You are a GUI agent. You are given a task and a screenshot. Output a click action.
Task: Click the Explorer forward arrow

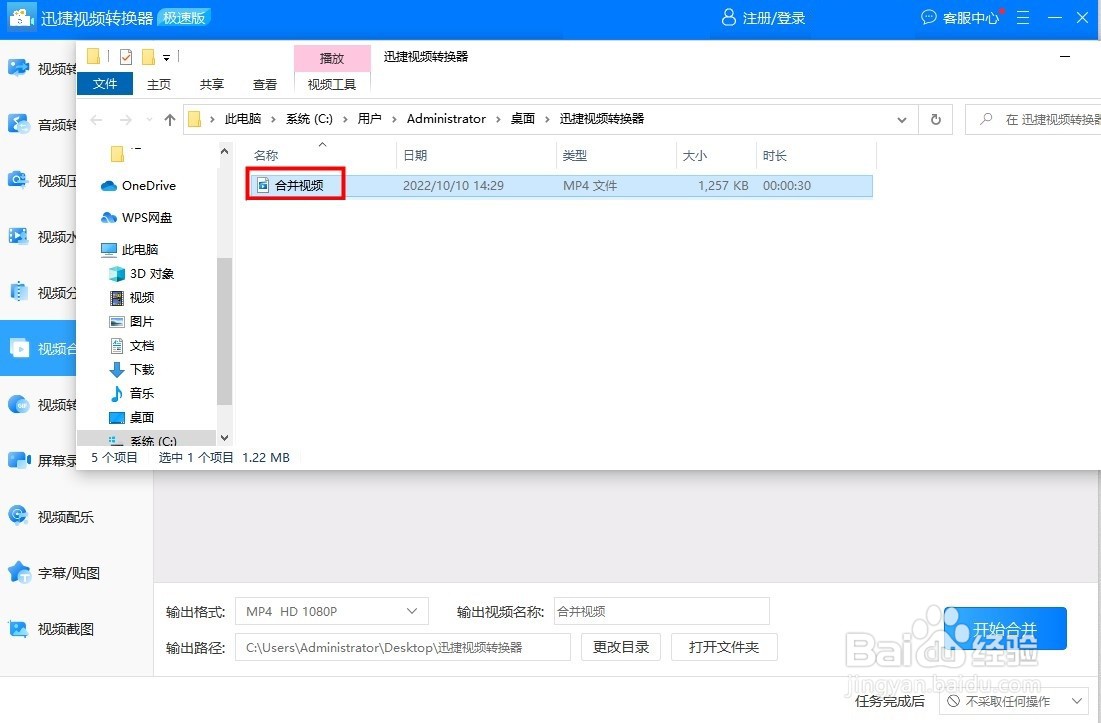click(x=126, y=120)
